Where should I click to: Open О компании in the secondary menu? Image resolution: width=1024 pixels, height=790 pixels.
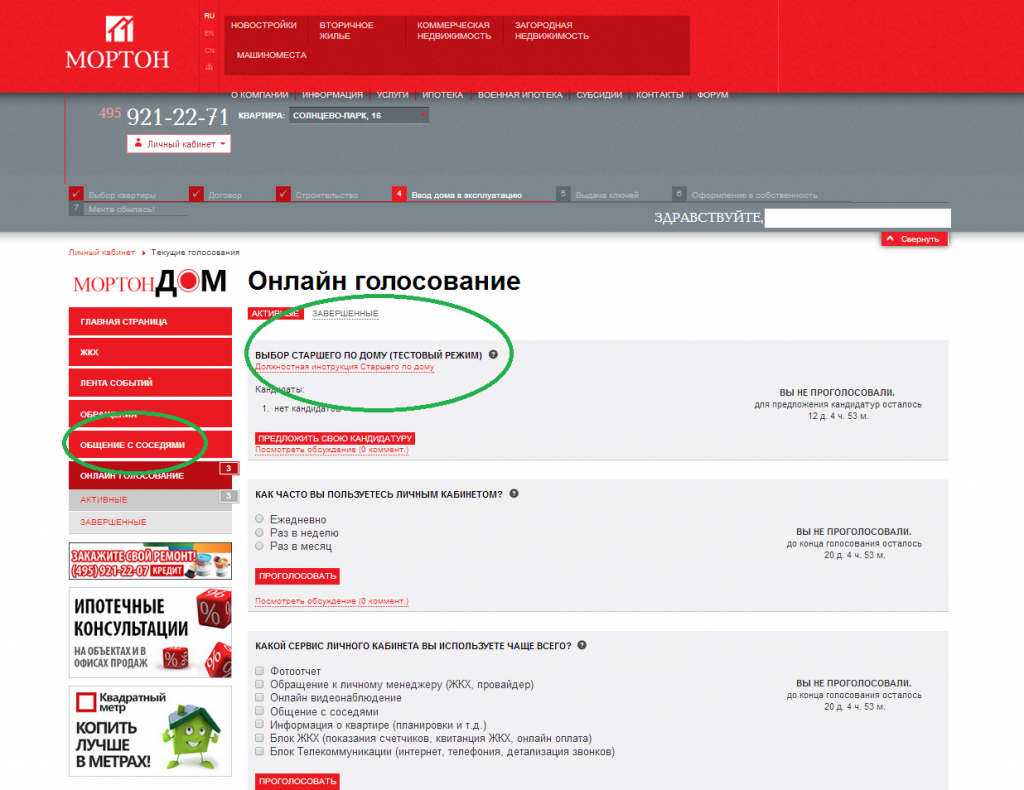259,95
